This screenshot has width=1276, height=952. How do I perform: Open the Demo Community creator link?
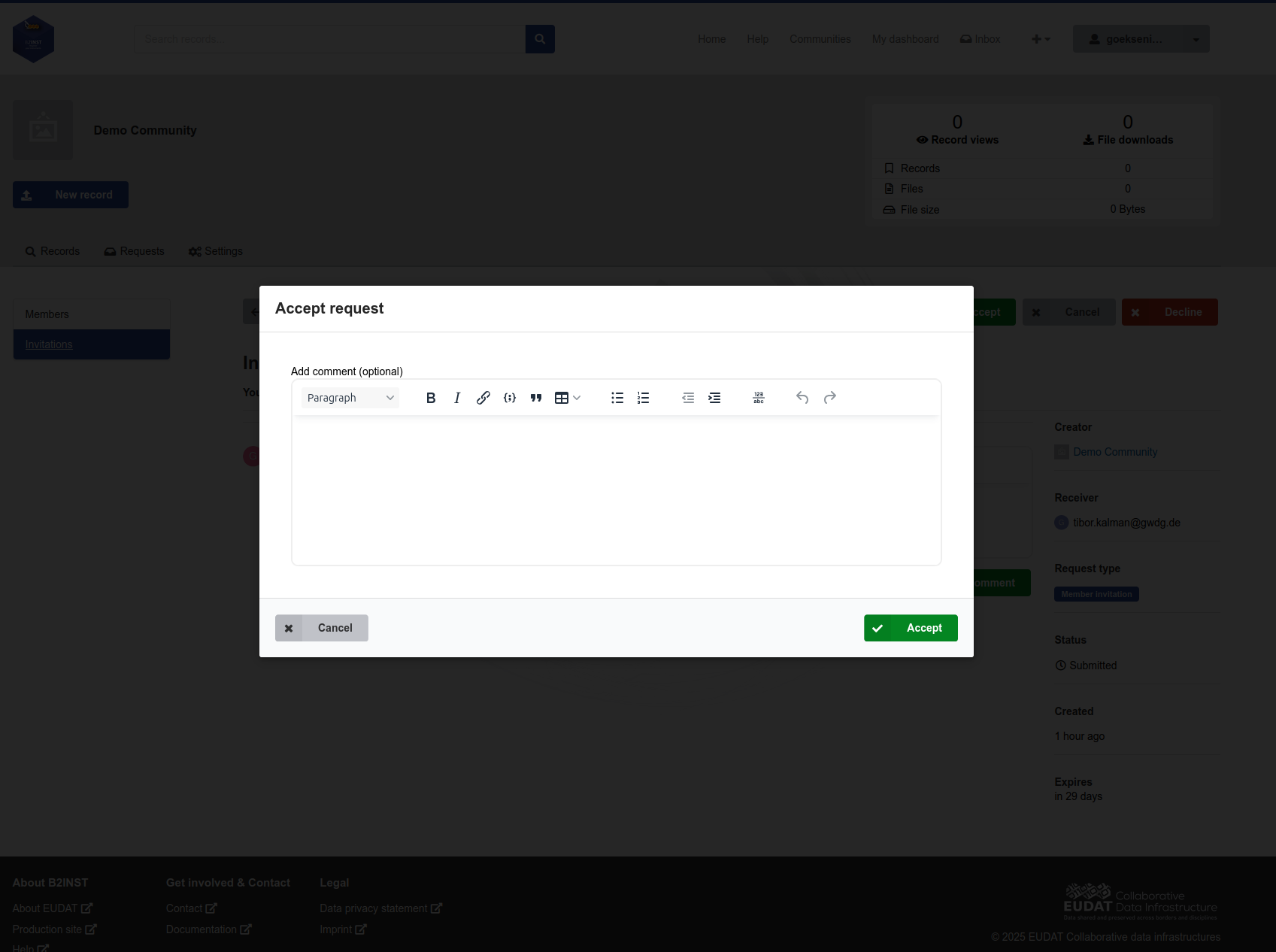pos(1115,452)
